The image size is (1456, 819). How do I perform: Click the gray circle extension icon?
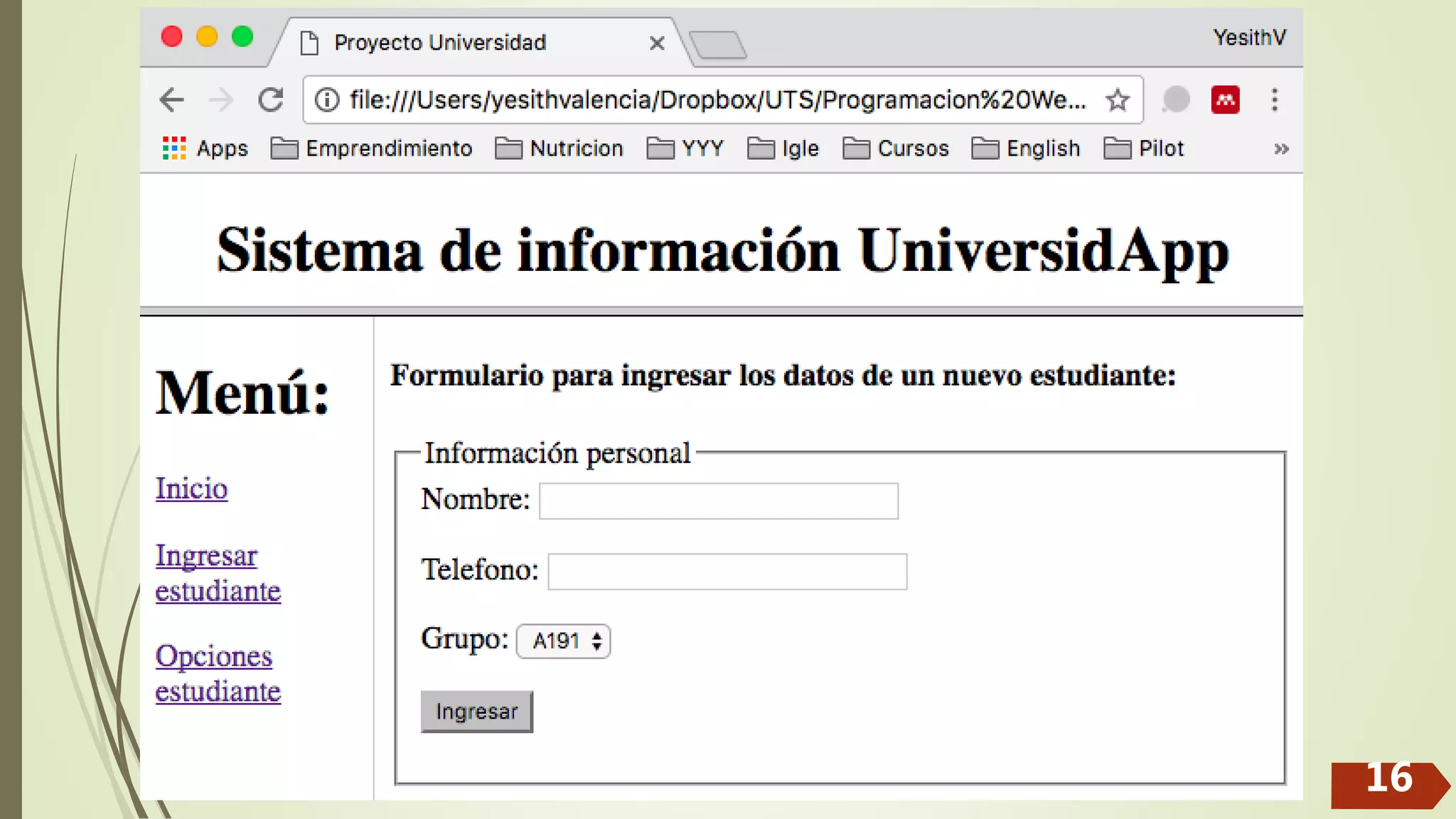[1176, 100]
